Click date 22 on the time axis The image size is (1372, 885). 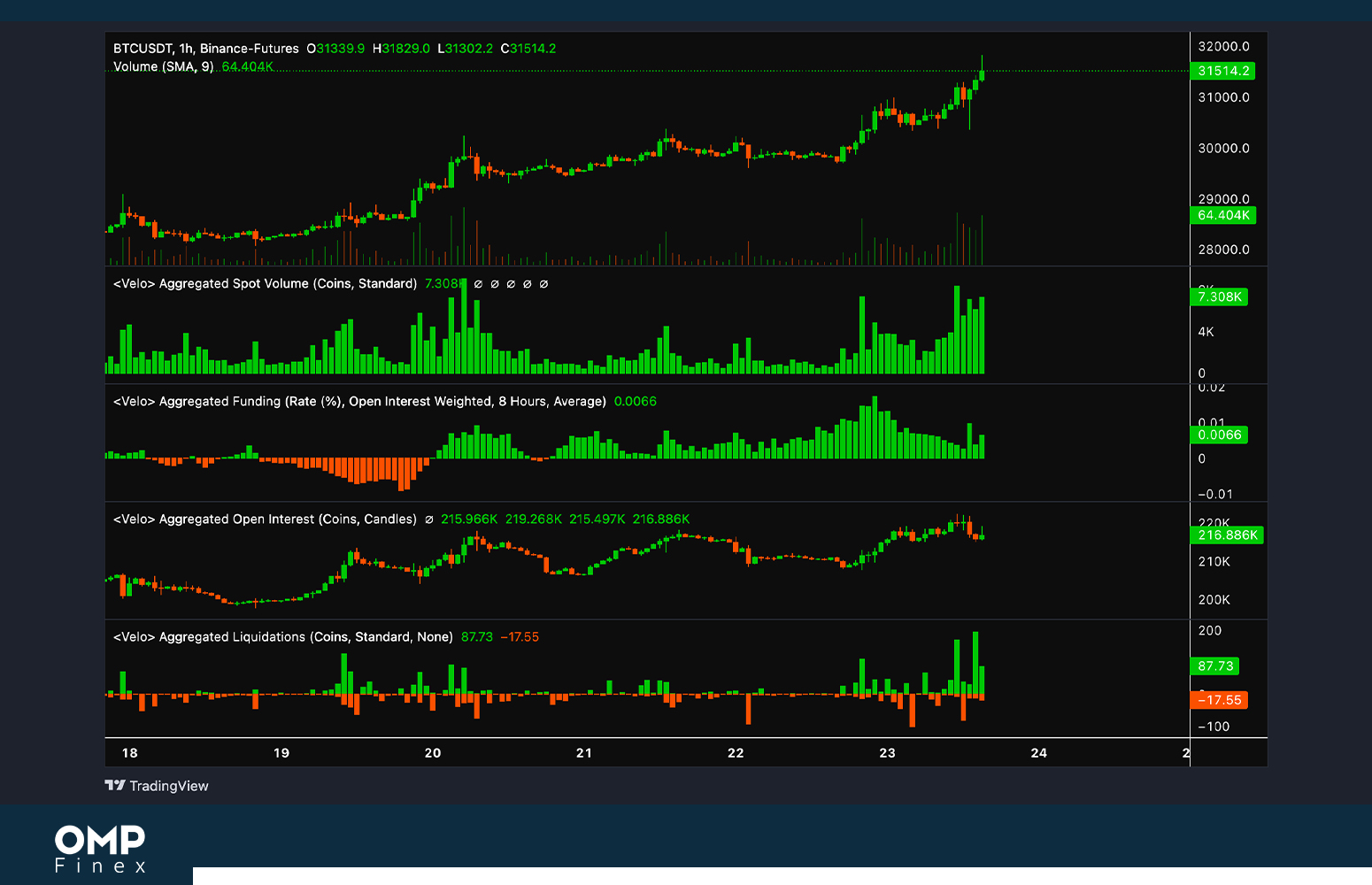click(736, 753)
